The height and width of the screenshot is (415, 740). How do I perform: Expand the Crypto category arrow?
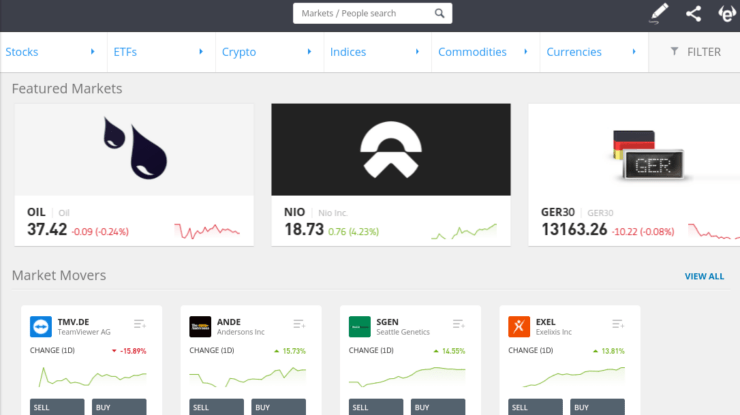pos(309,51)
